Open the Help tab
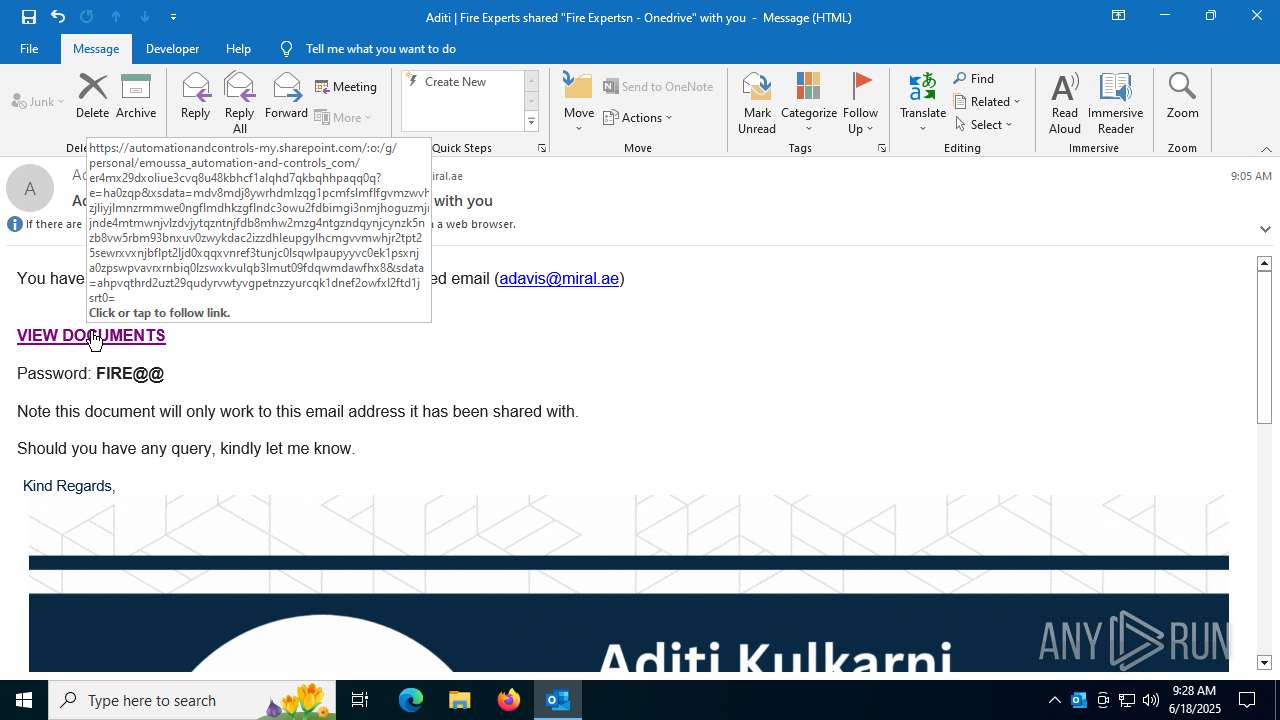 [238, 49]
